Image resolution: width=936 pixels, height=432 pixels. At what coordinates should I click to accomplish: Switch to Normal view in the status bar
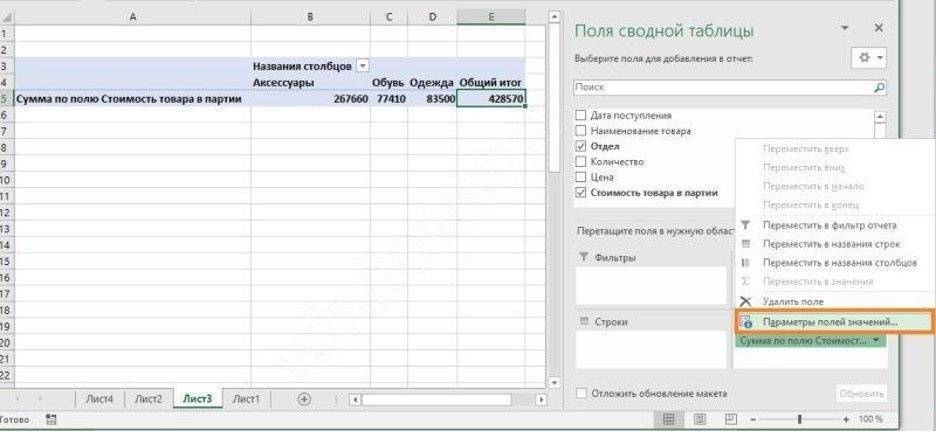[x=671, y=419]
